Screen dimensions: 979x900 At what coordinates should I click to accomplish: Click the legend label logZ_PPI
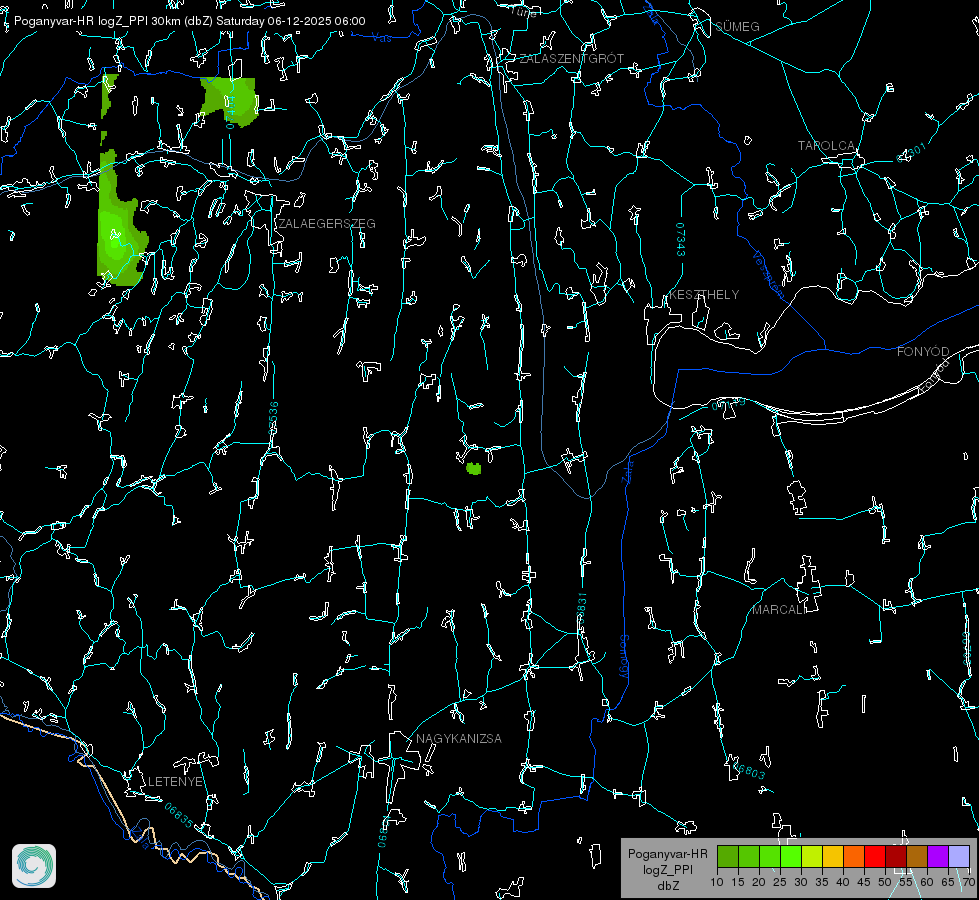pyautogui.click(x=667, y=869)
